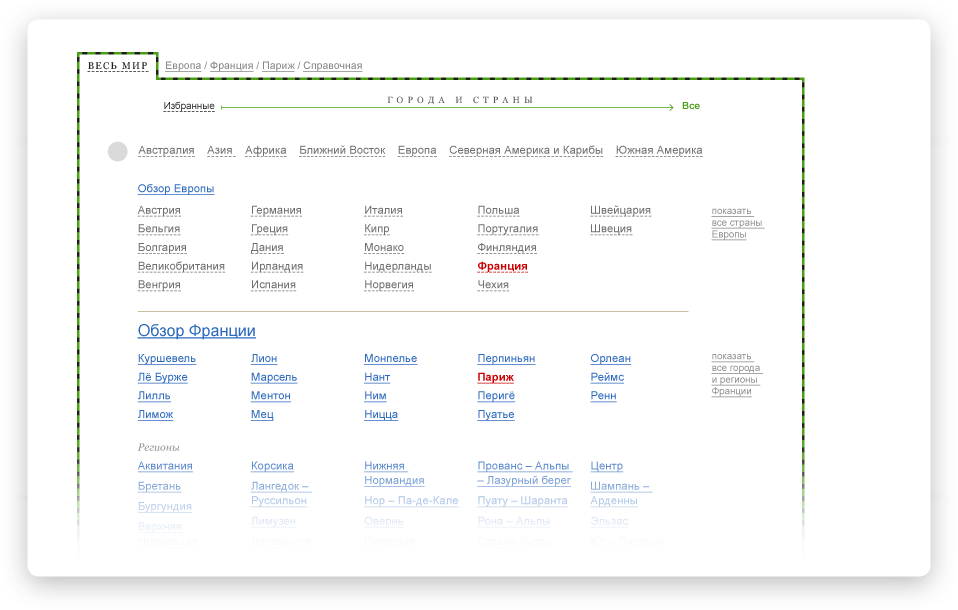Select the ВЕСЬ МИР tab
This screenshot has width=958, height=610.
tap(118, 66)
